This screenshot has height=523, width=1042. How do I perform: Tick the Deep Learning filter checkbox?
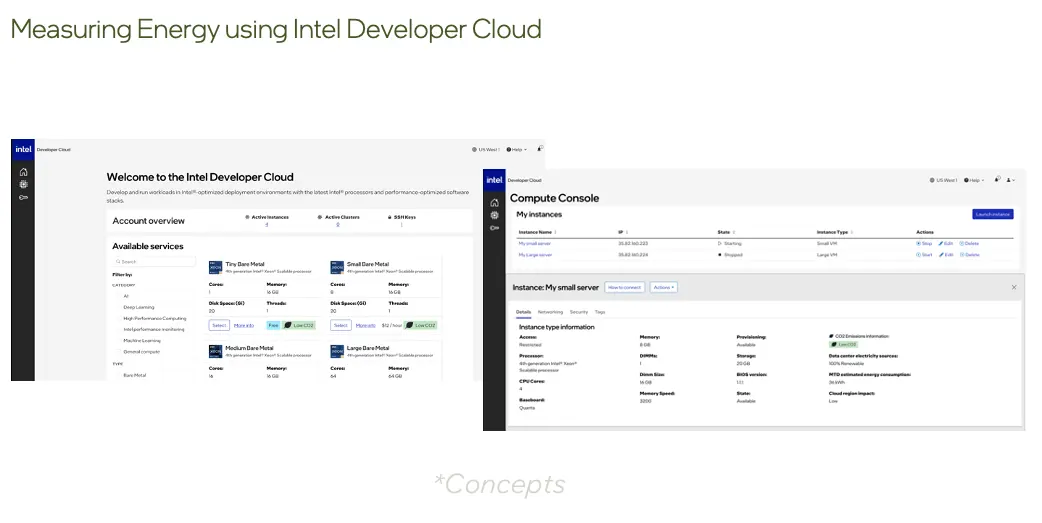tap(120, 307)
